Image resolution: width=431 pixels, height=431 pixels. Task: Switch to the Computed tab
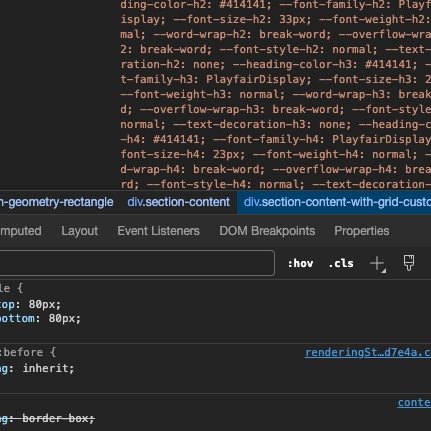tap(21, 231)
